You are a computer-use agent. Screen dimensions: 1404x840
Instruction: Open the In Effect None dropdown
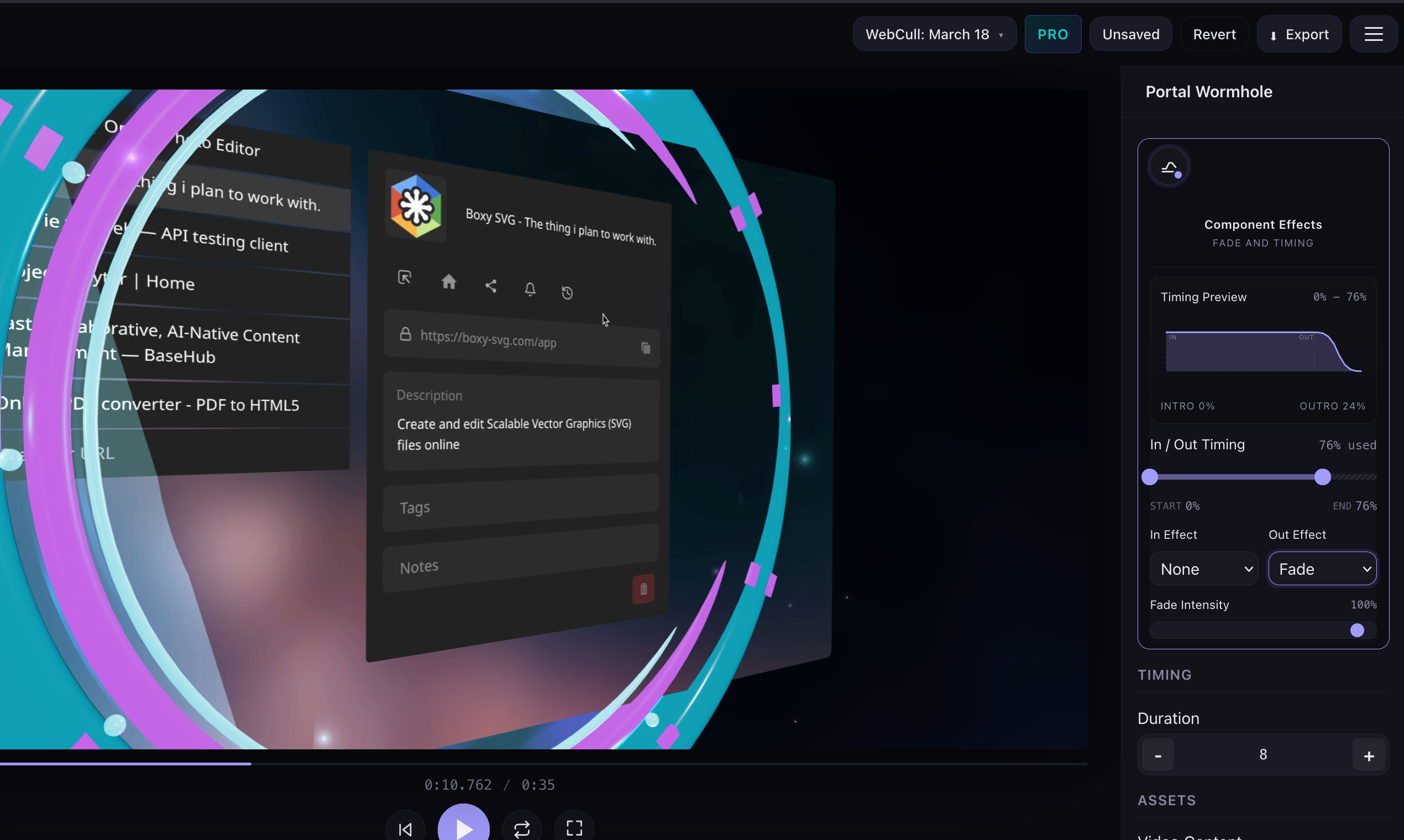coord(1203,568)
